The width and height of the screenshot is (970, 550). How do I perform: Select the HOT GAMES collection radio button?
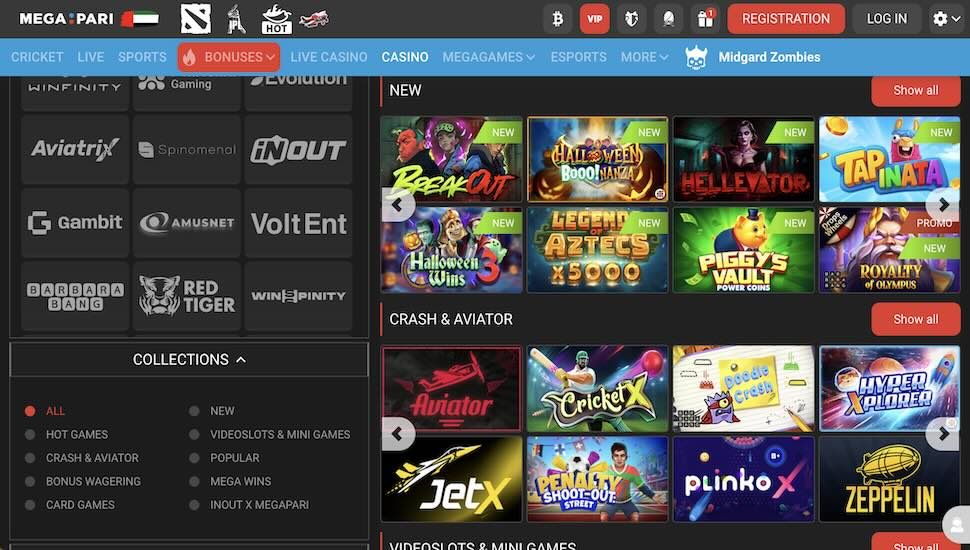pyautogui.click(x=30, y=434)
